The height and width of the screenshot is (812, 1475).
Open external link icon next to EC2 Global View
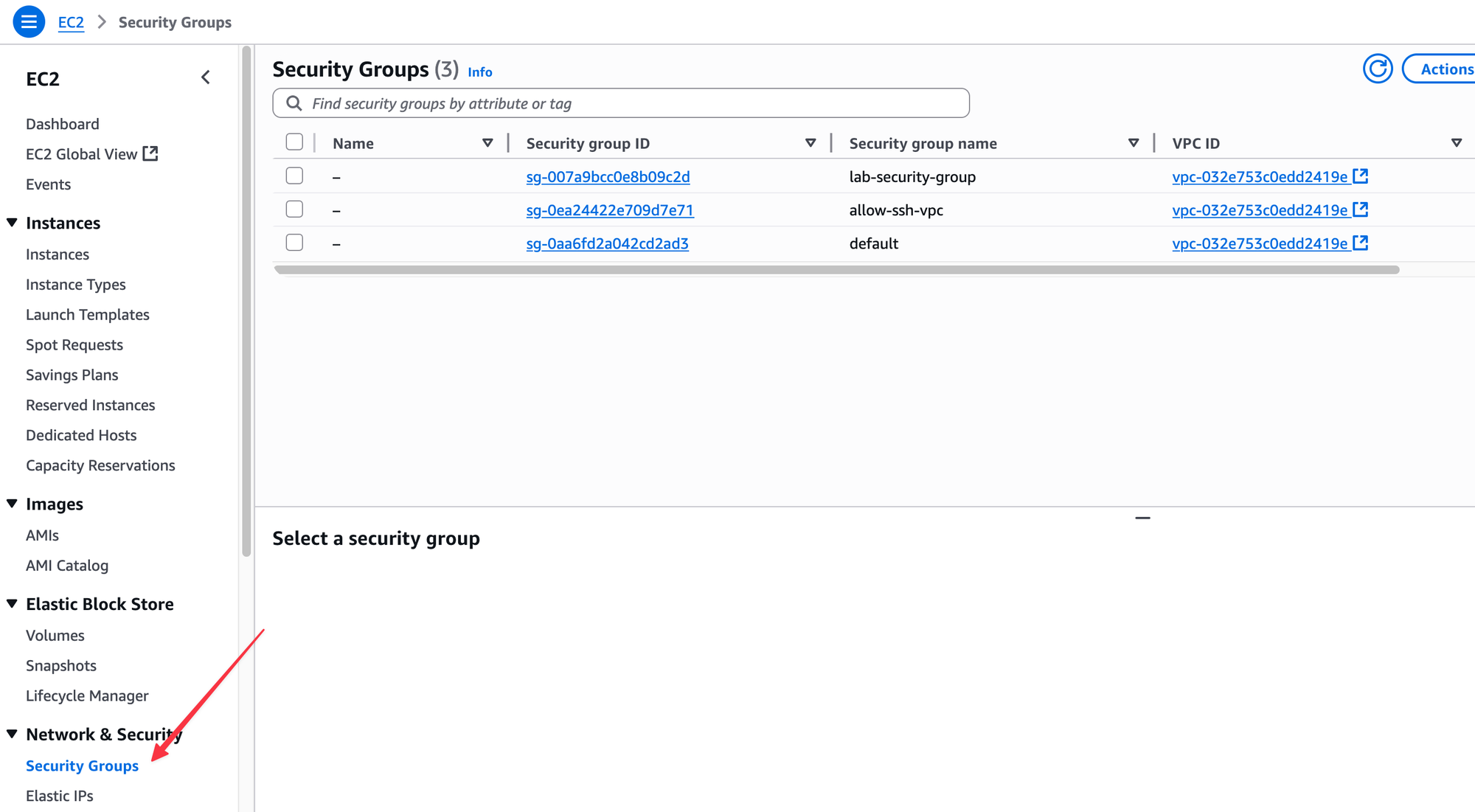pos(150,153)
